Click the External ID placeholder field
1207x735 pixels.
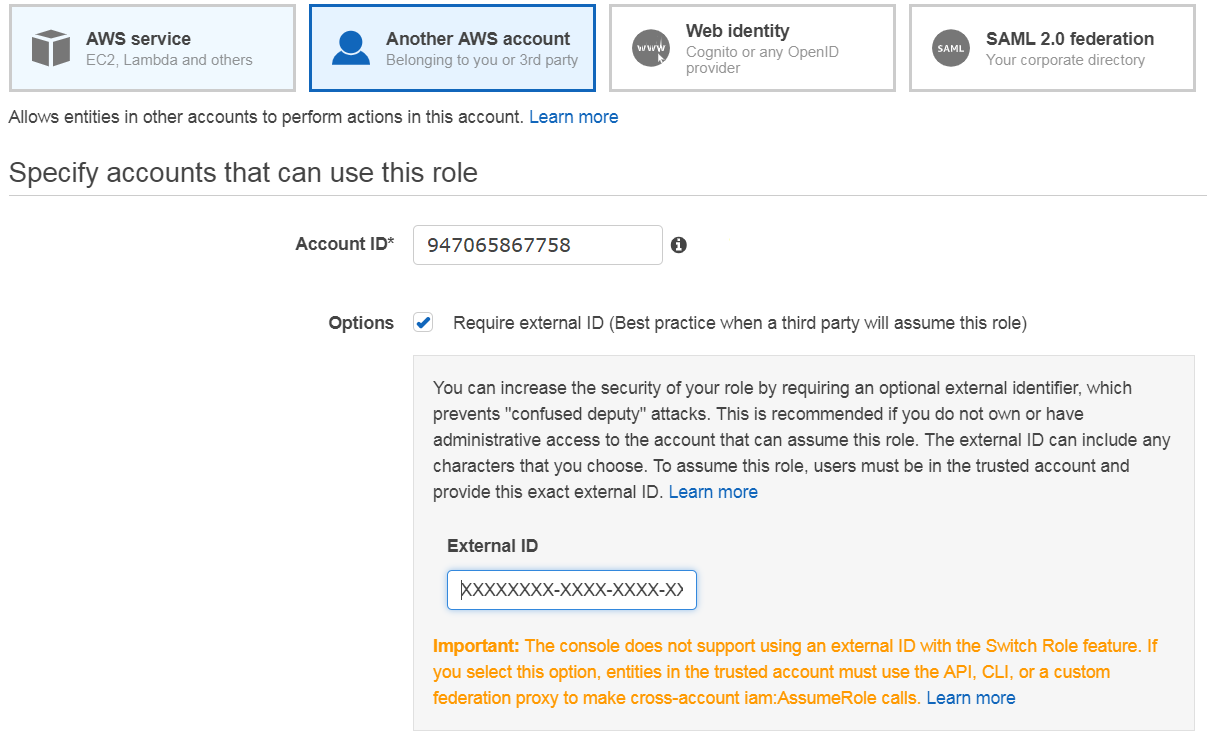click(x=571, y=589)
